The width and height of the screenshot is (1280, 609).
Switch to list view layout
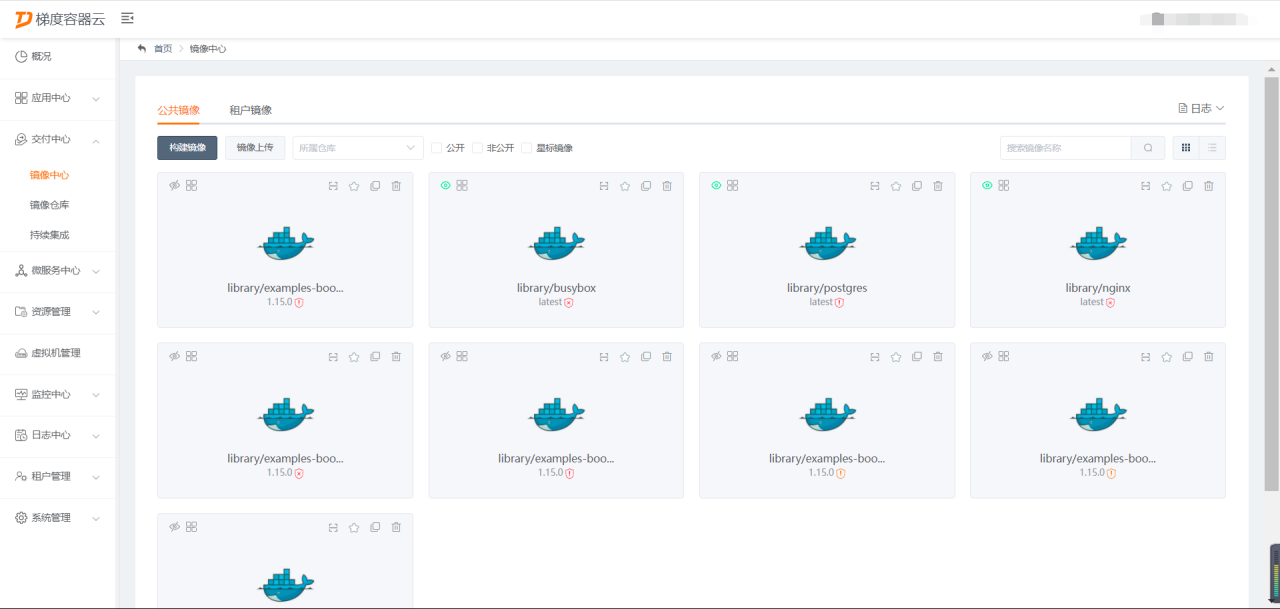[x=1212, y=148]
